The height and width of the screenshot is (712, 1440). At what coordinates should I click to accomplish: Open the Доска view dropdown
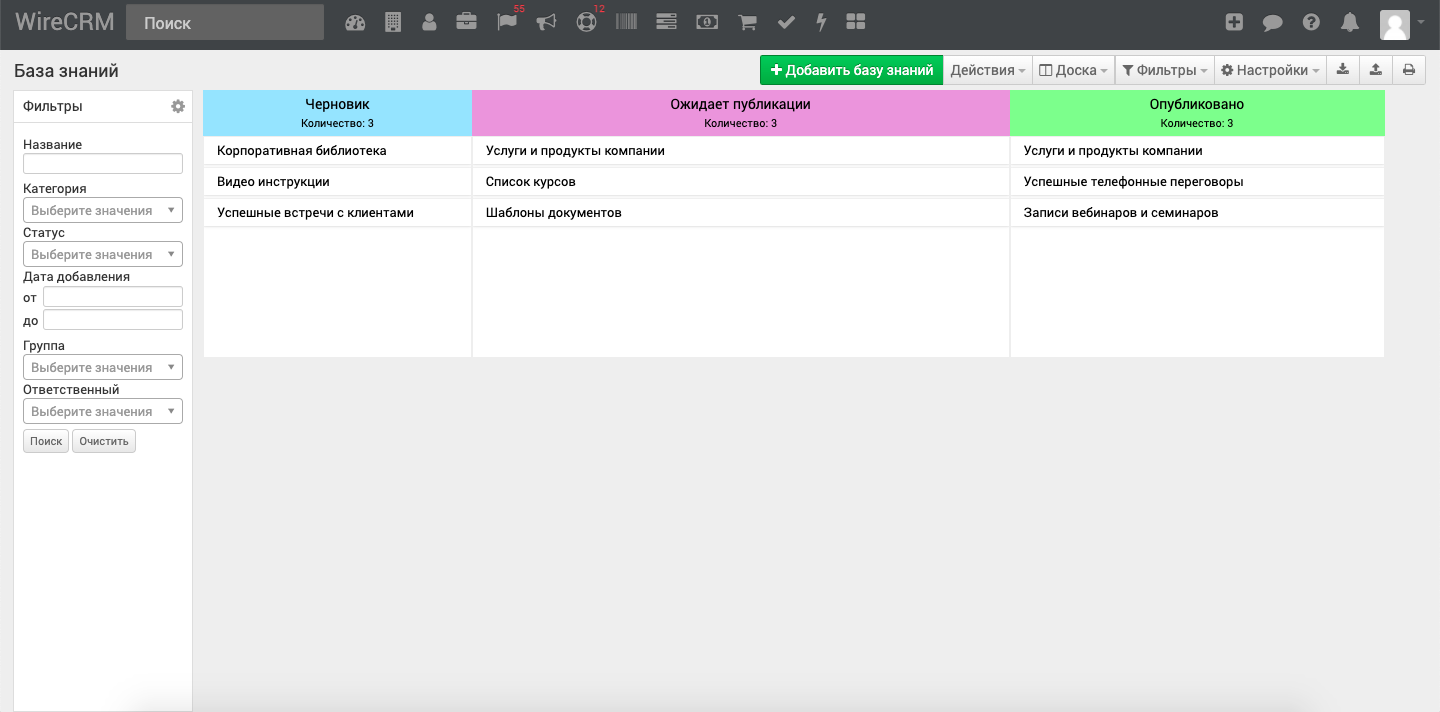(1073, 70)
